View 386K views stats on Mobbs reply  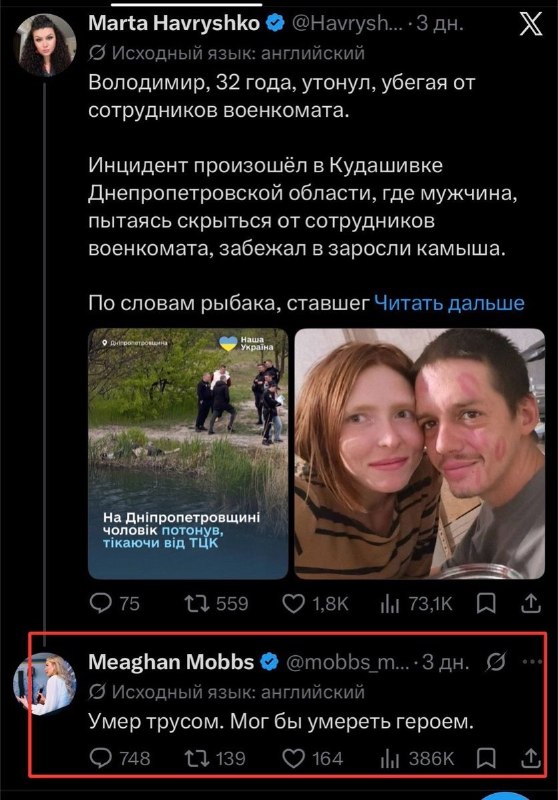coord(417,759)
